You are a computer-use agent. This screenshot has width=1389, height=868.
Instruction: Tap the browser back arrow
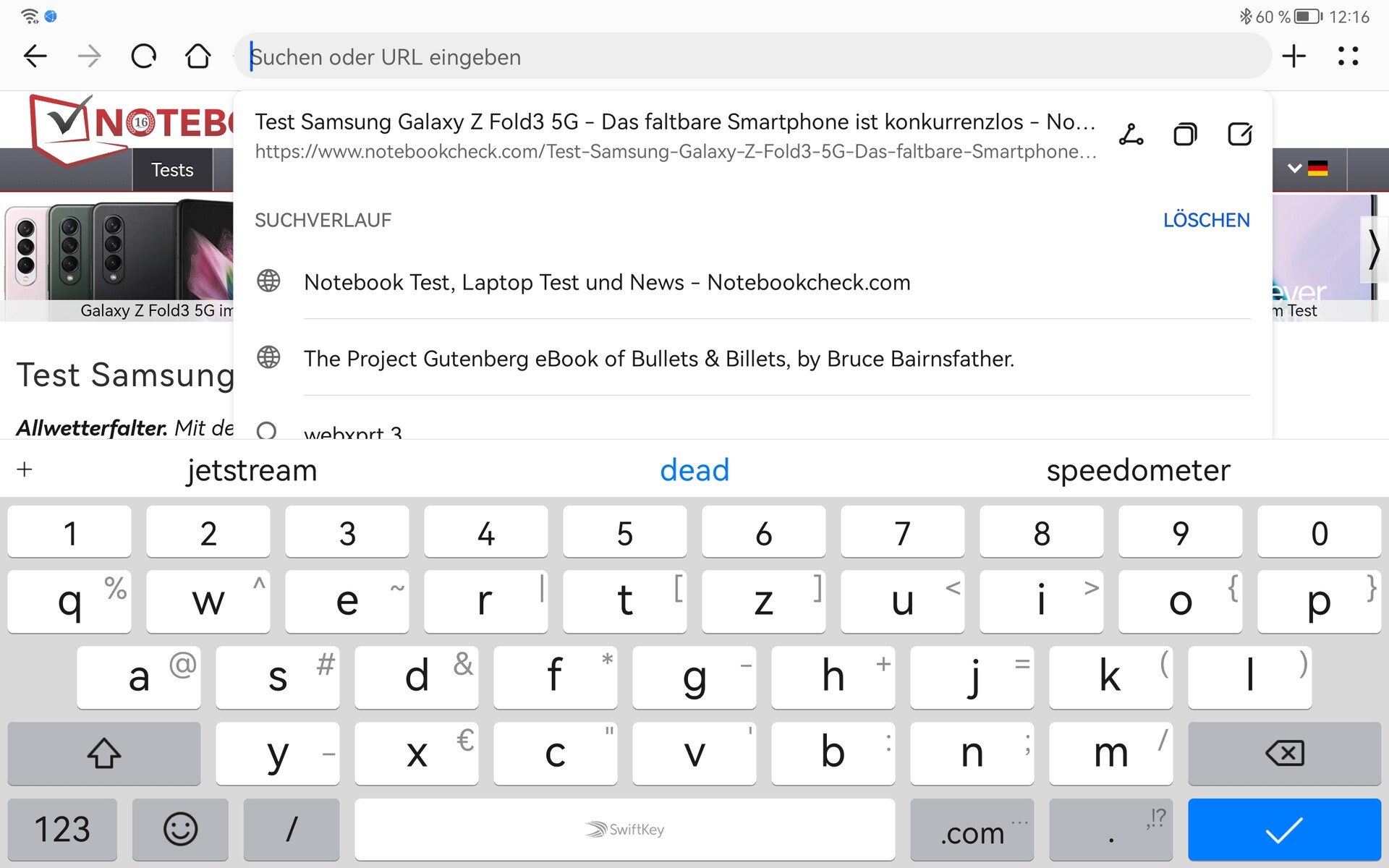point(35,56)
